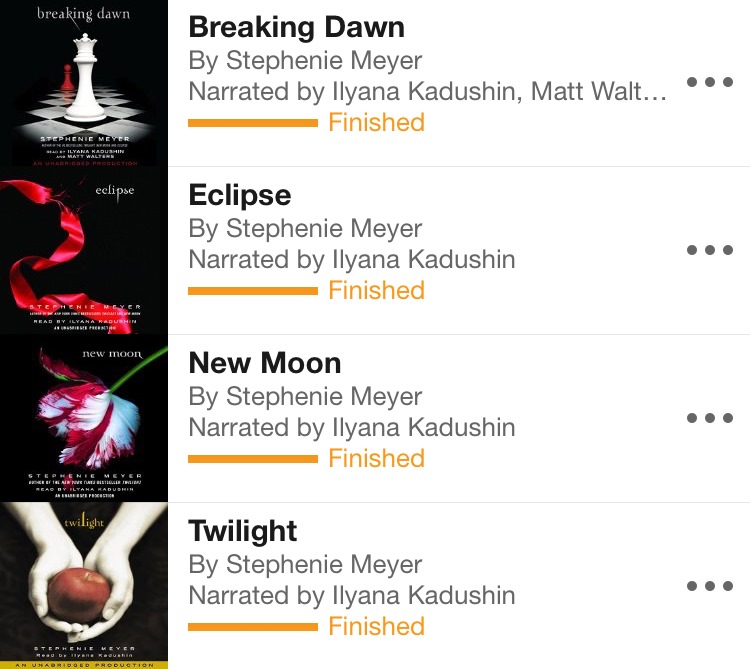Open the Eclipse title
750x669 pixels.
pyautogui.click(x=240, y=195)
